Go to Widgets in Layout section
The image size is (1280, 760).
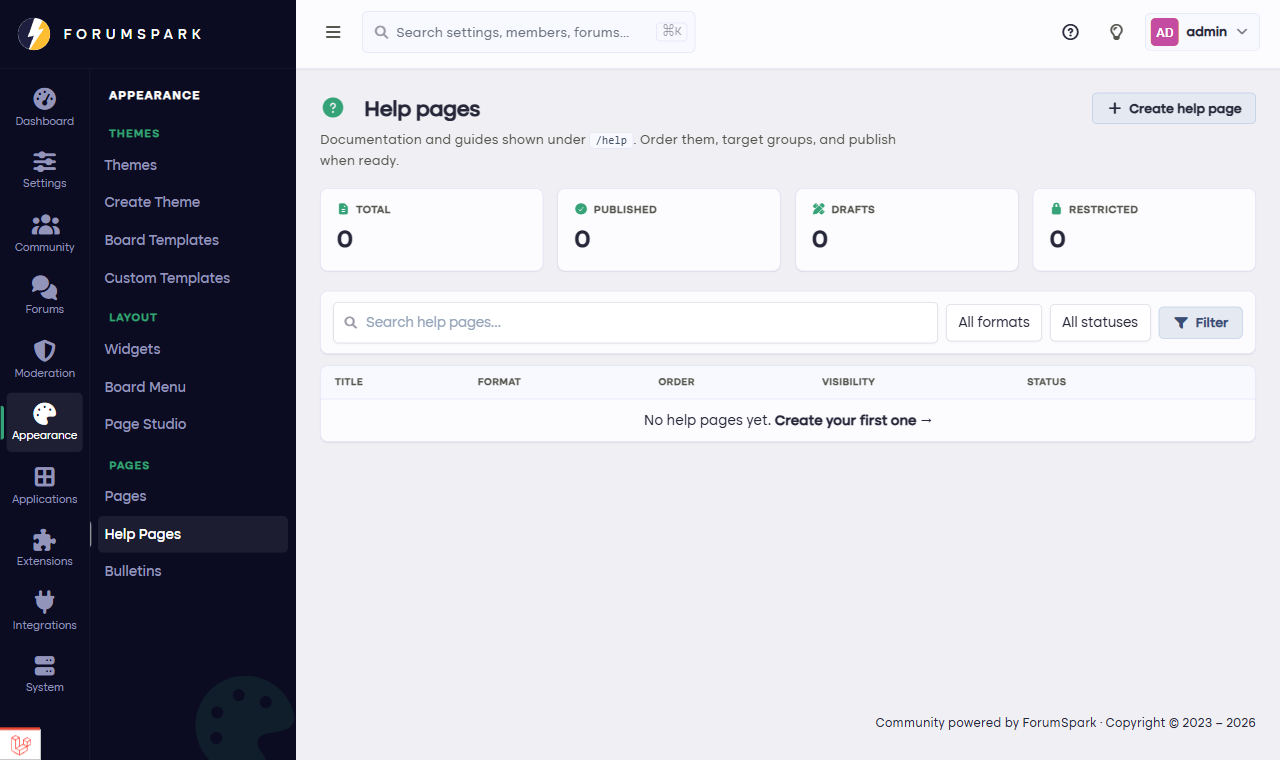[x=133, y=349]
